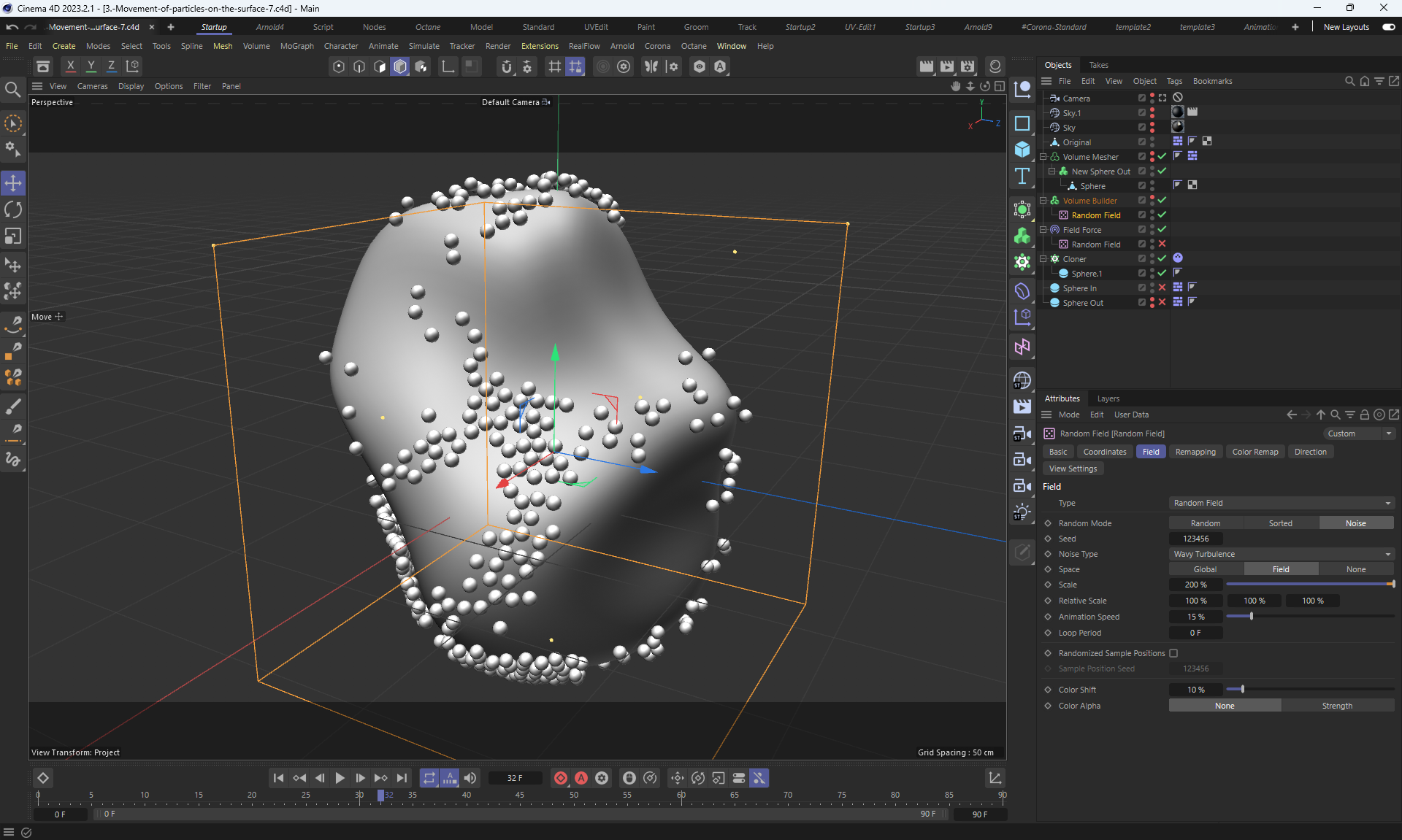Viewport: 1402px width, 840px height.
Task: Click the Text spline tool icon
Action: click(x=1022, y=176)
